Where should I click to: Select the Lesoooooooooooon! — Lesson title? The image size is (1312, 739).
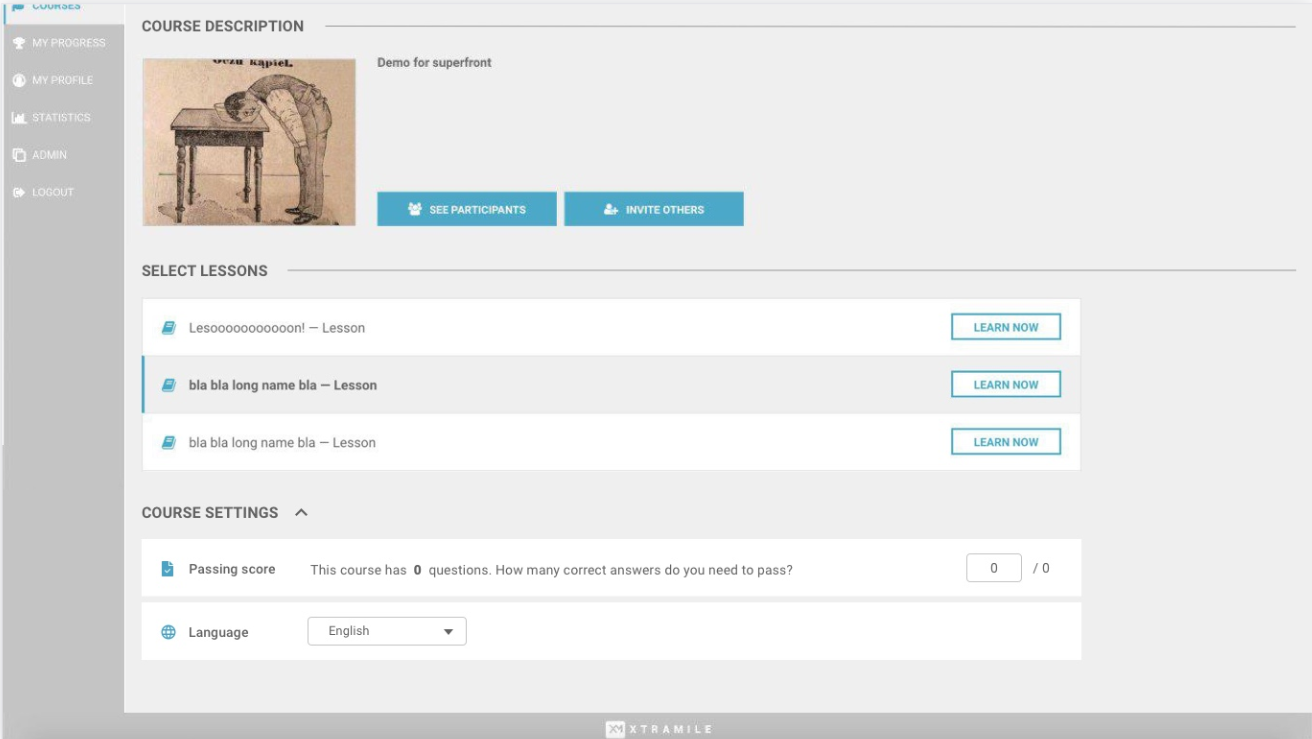pos(277,328)
